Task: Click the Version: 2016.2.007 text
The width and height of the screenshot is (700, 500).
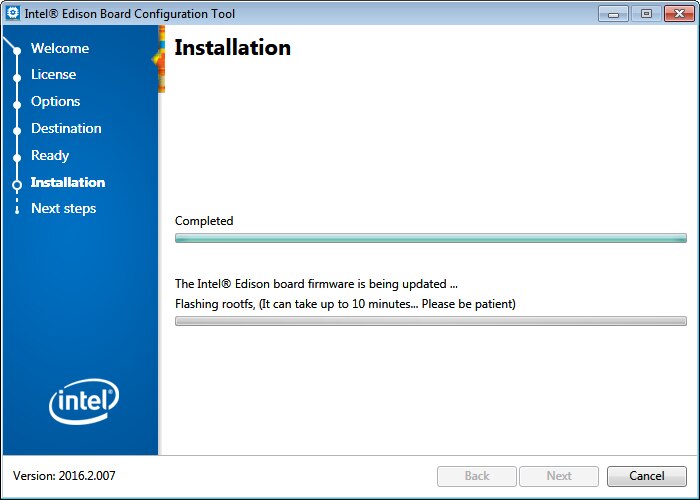Action: tap(64, 476)
